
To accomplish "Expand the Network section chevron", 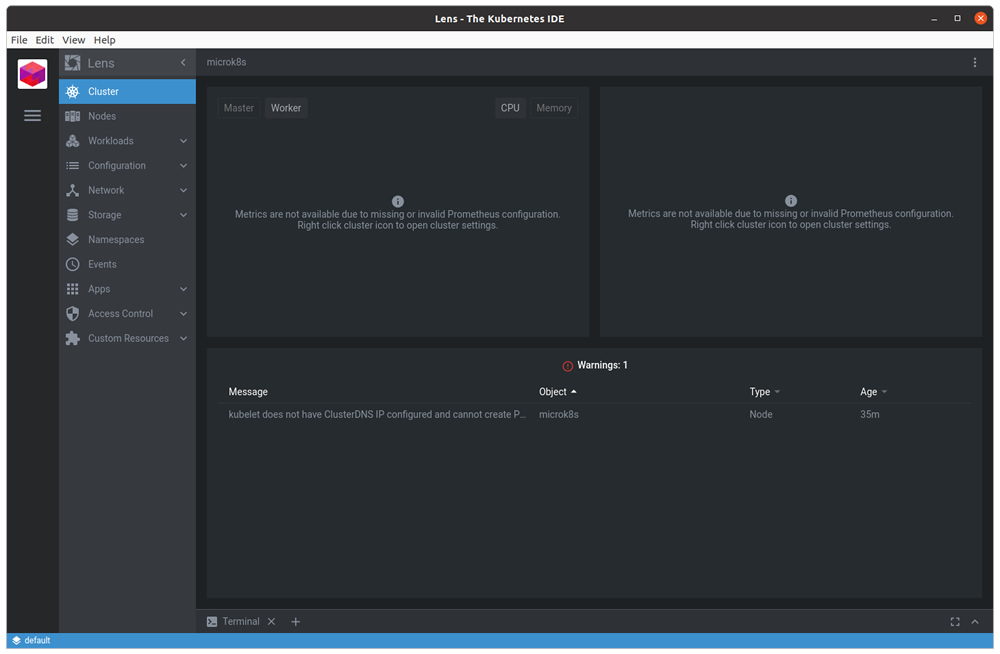I will 184,190.
